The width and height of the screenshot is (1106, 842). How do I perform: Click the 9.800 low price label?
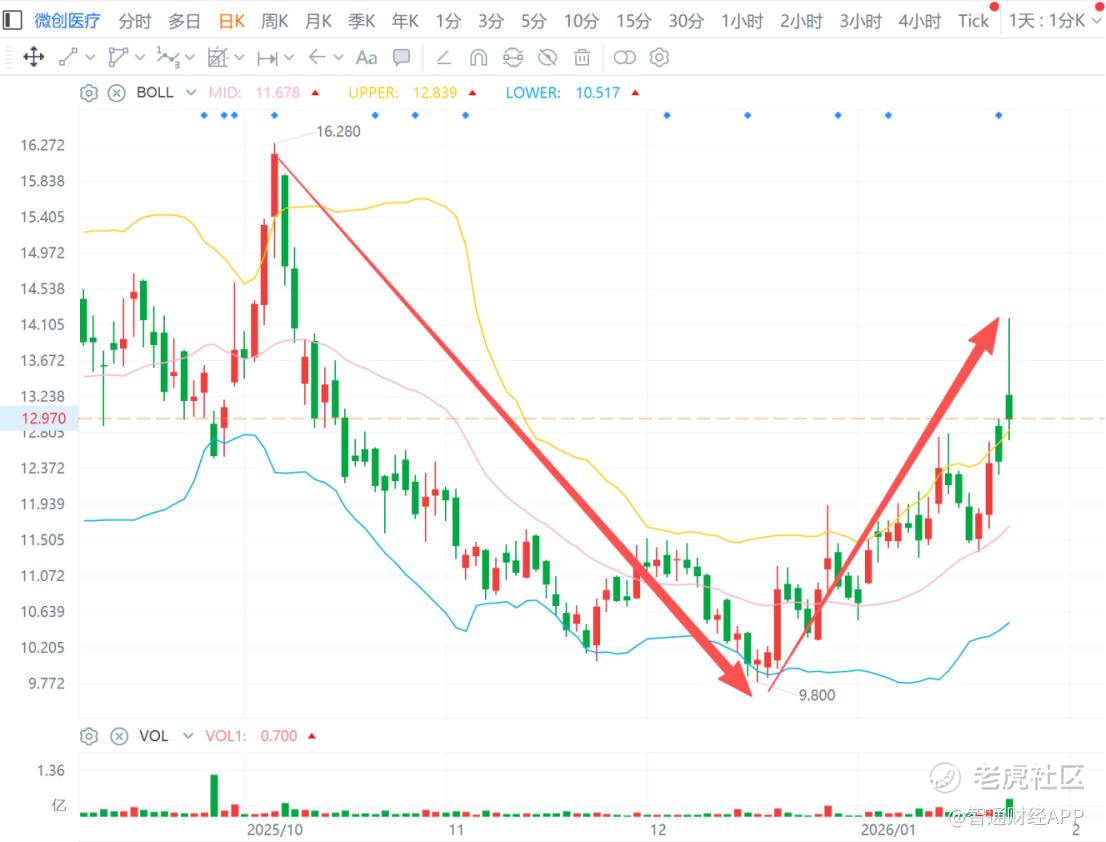(817, 695)
